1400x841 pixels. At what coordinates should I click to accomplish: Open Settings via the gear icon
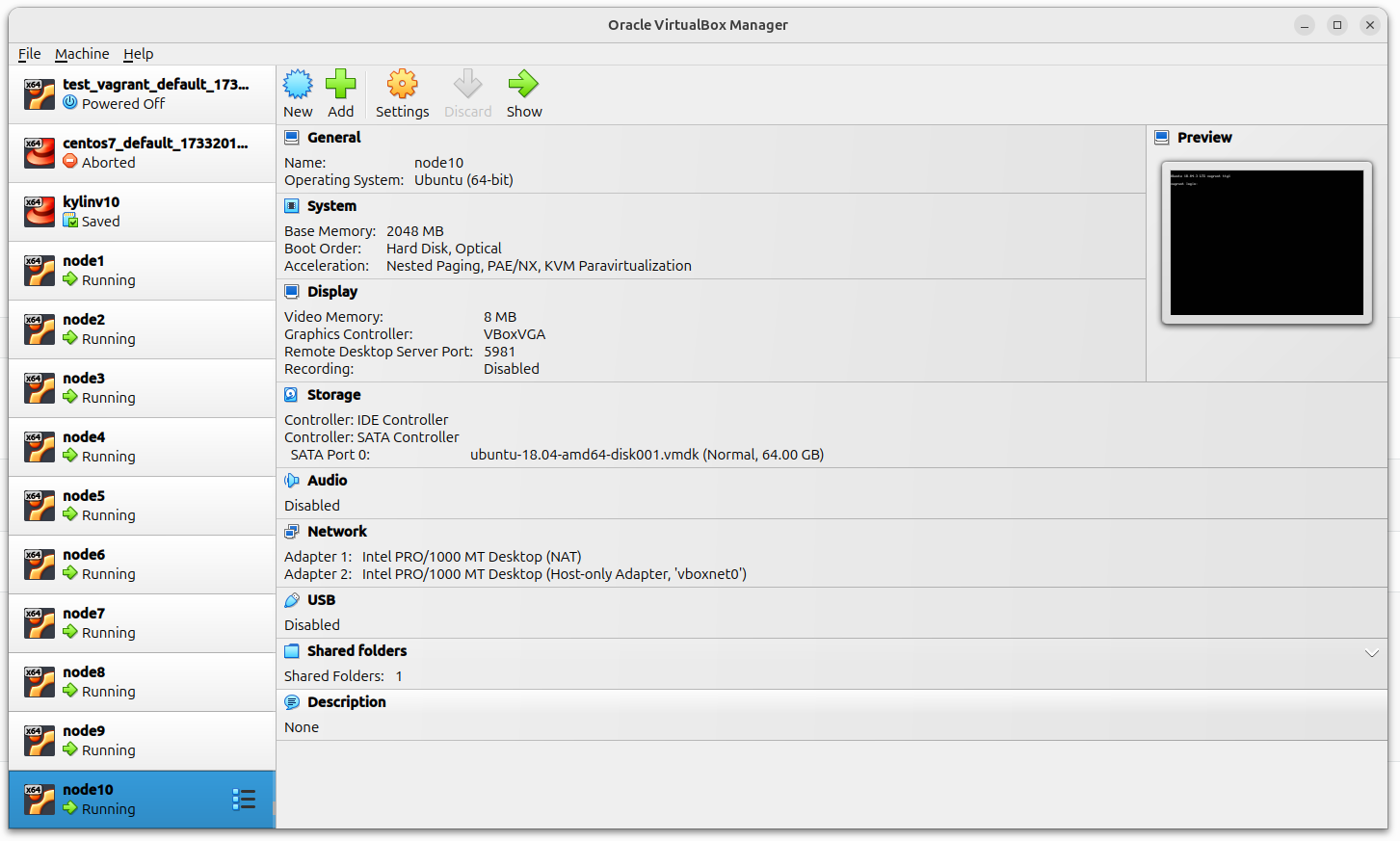click(402, 84)
